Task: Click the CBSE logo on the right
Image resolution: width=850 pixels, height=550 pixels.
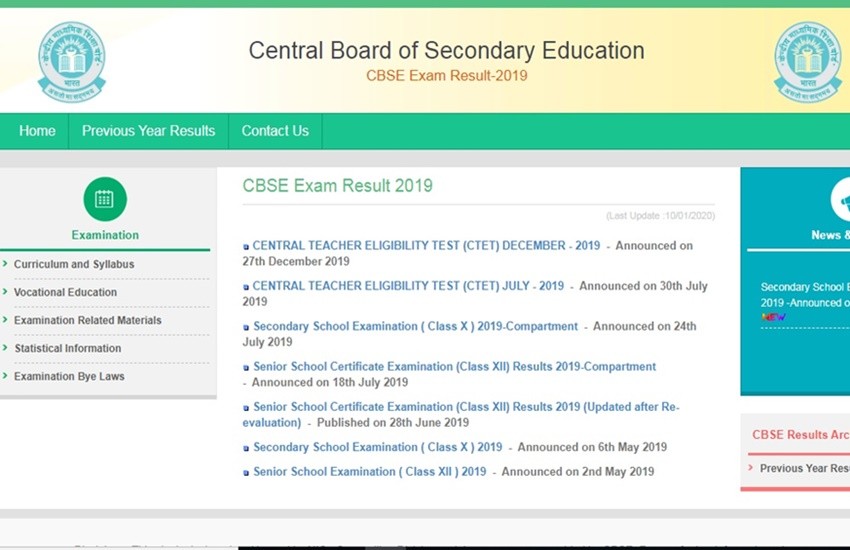Action: click(807, 62)
